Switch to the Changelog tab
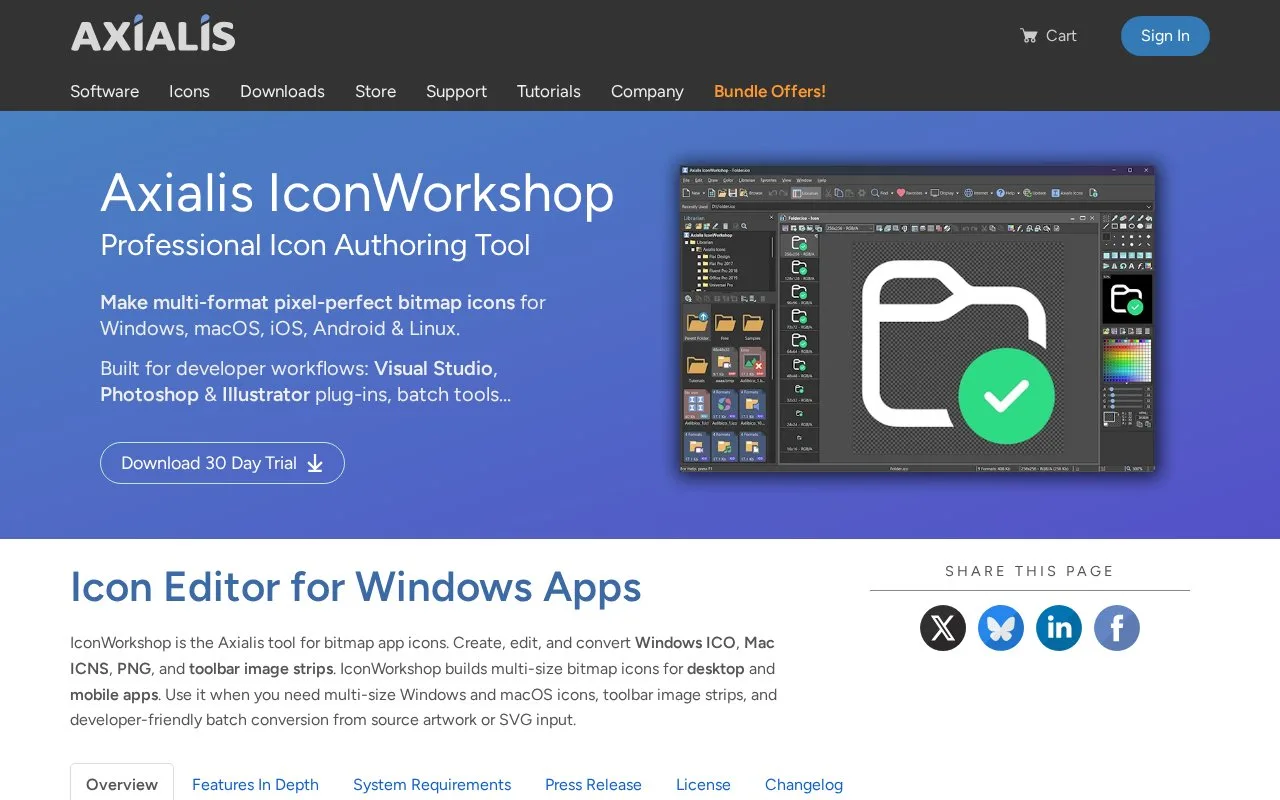1280x800 pixels. [804, 784]
